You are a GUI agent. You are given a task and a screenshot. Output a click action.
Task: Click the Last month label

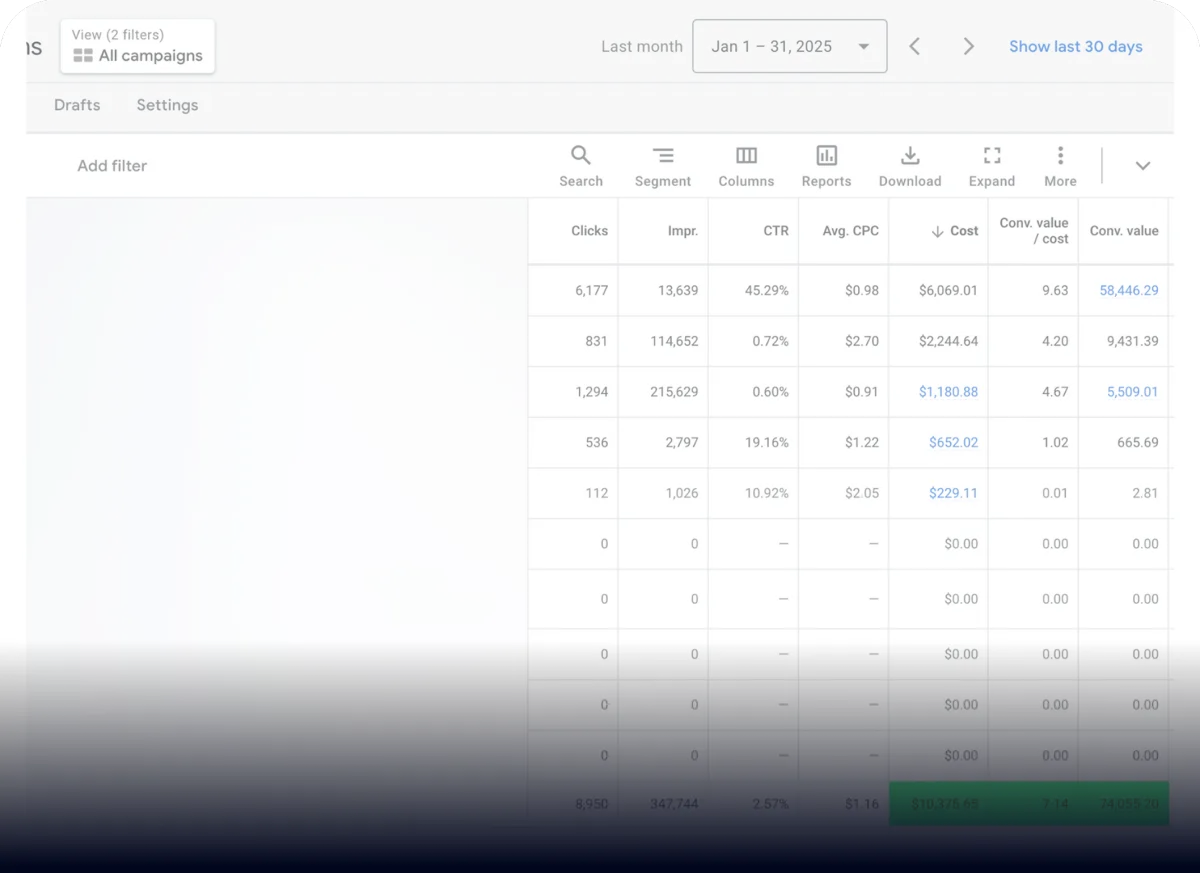[642, 46]
